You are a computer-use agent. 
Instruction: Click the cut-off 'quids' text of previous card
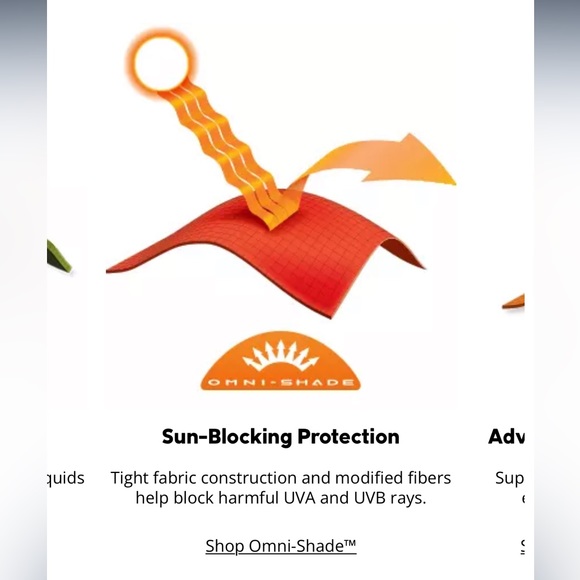(66, 478)
